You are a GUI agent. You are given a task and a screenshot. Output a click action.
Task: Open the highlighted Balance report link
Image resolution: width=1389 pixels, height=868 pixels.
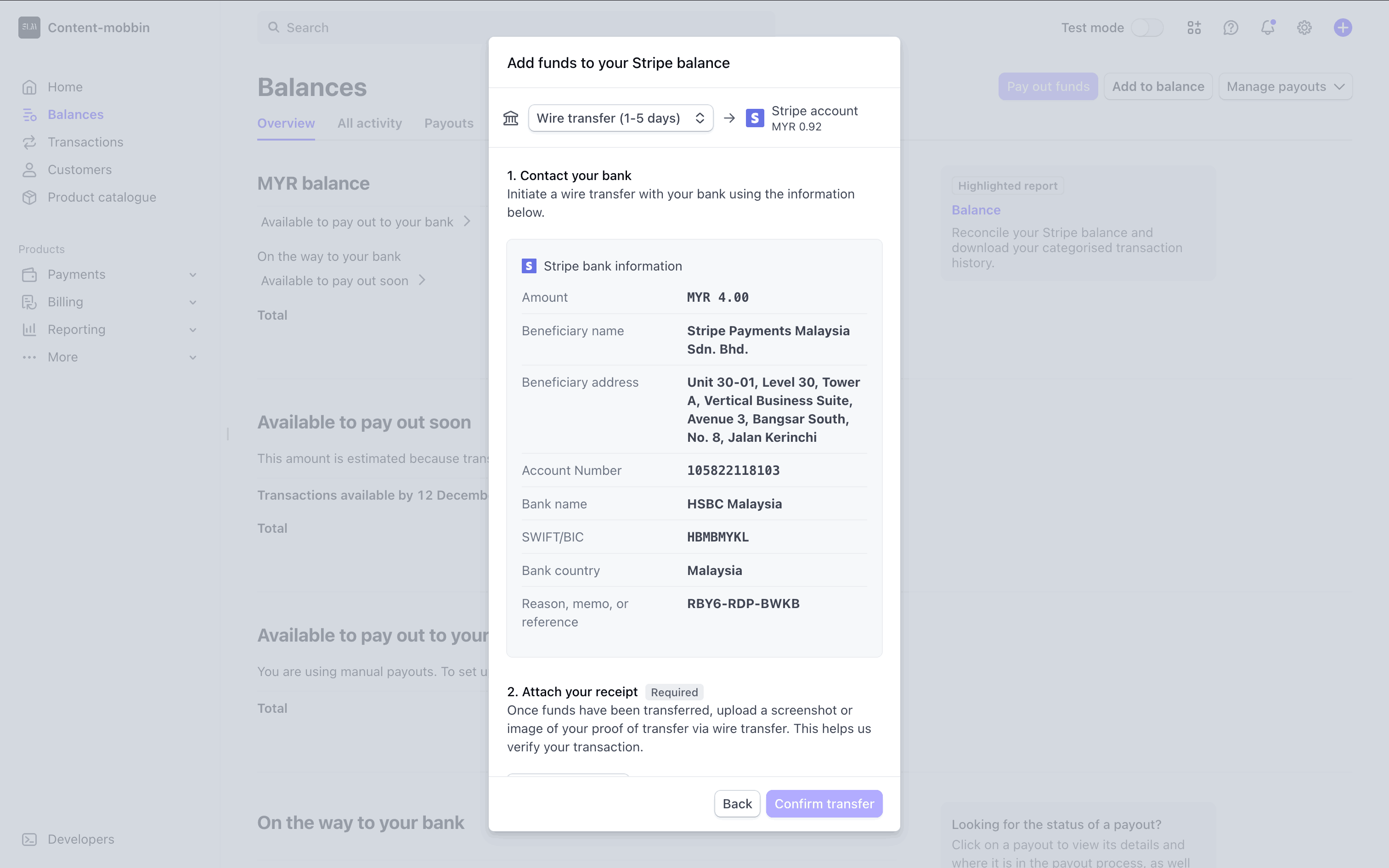976,210
